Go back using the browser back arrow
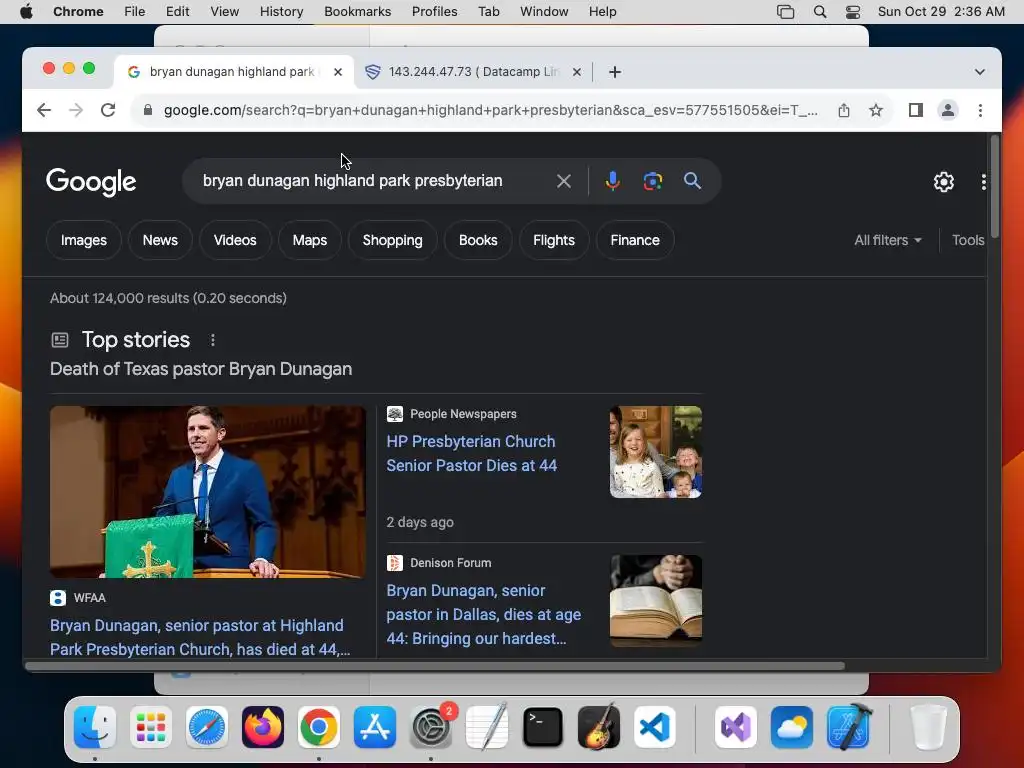The image size is (1024, 768). click(44, 110)
